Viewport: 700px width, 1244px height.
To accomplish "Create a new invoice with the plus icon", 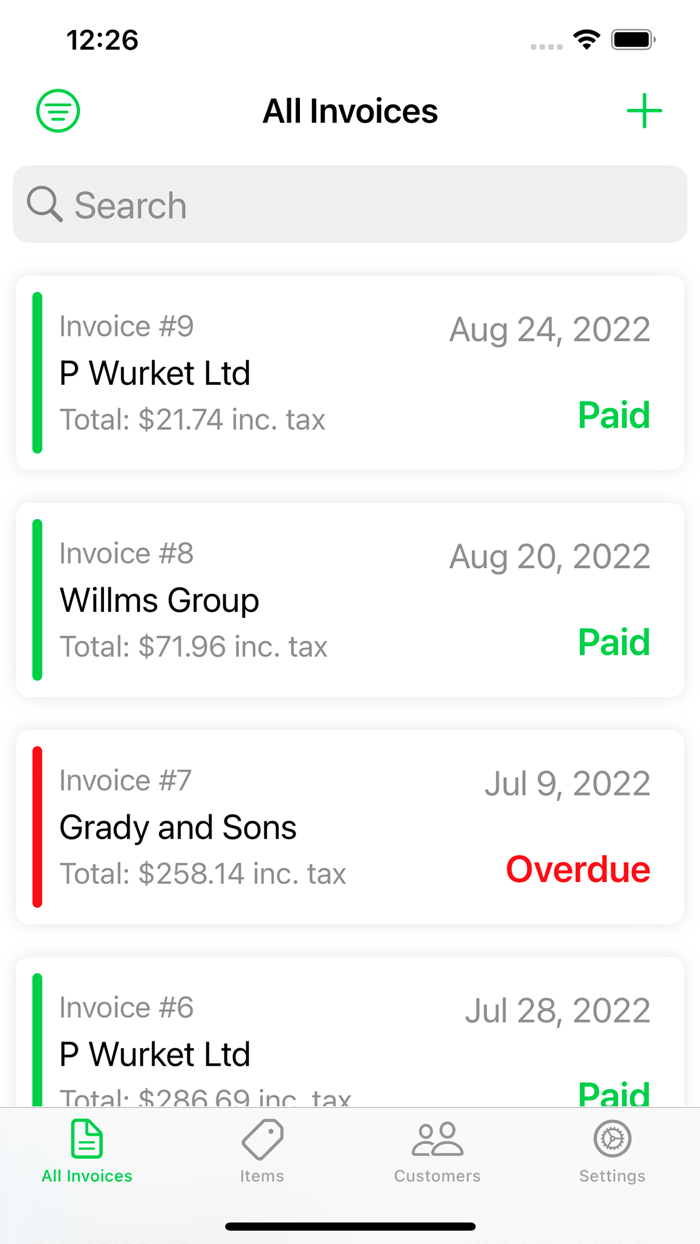I will [x=644, y=111].
